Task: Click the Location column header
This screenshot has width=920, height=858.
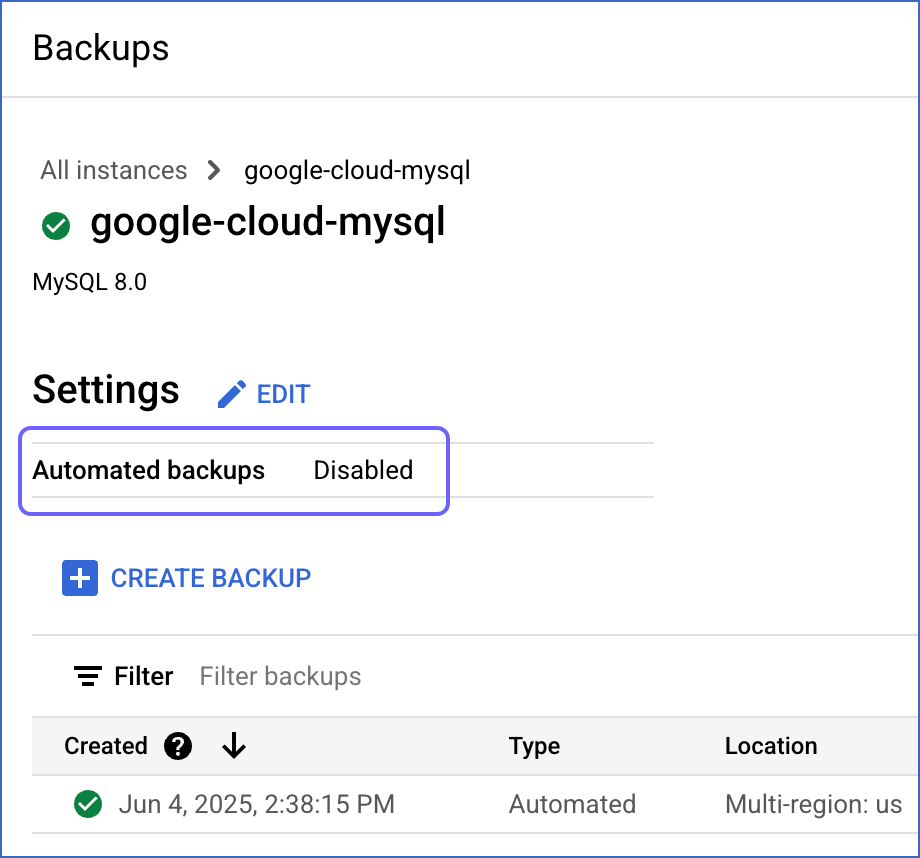Action: pos(771,746)
